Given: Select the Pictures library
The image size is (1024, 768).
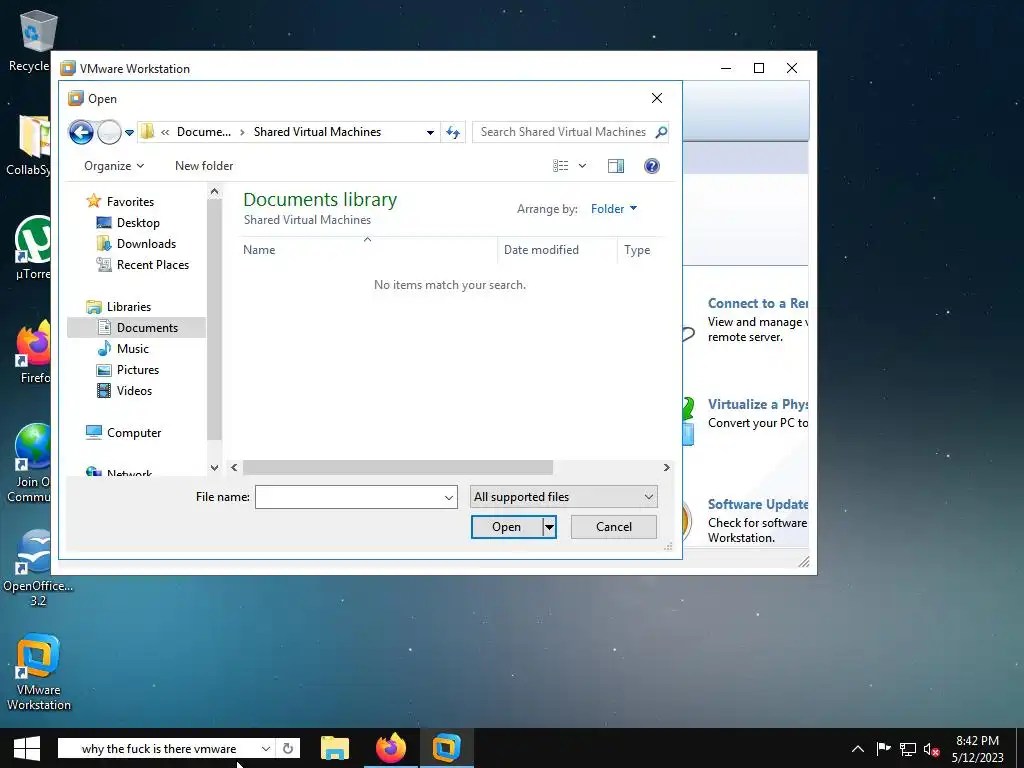Looking at the screenshot, I should click(x=128, y=370).
